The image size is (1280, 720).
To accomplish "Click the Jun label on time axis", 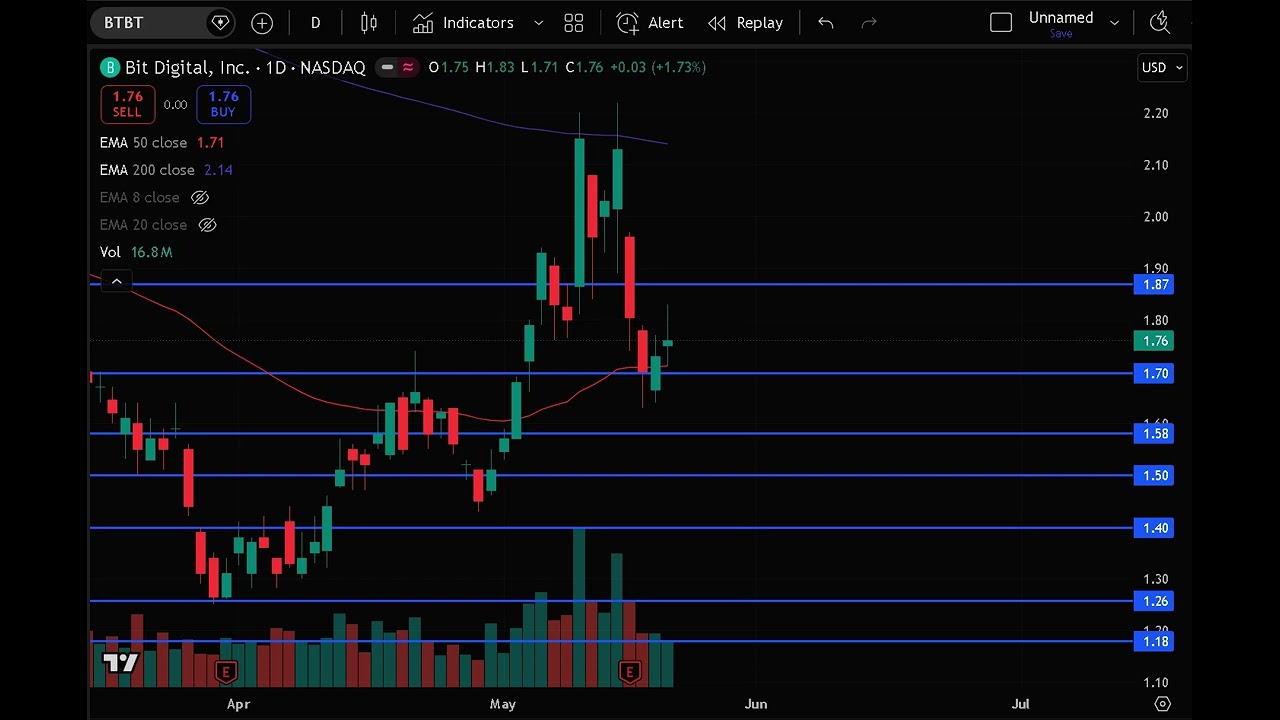I will point(756,704).
